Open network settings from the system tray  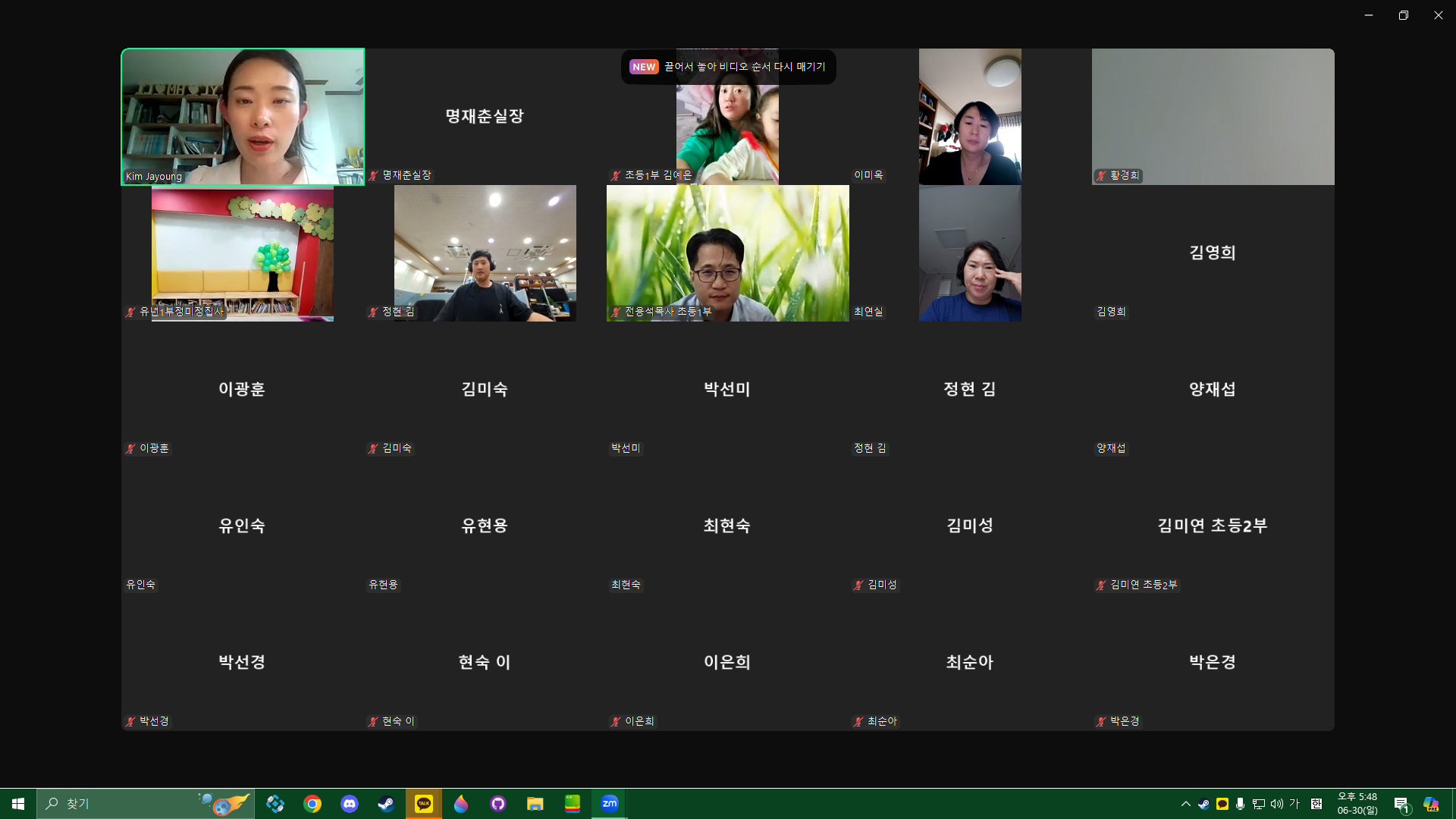[x=1259, y=804]
